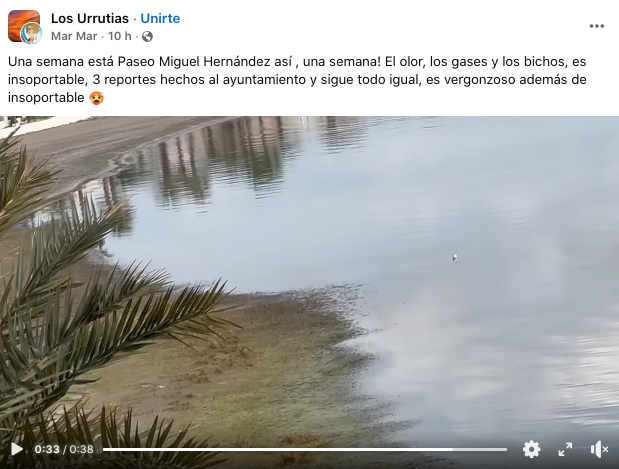619x469 pixels.
Task: Open the Los Urrutias group cover avatar
Action: pyautogui.click(x=24, y=24)
